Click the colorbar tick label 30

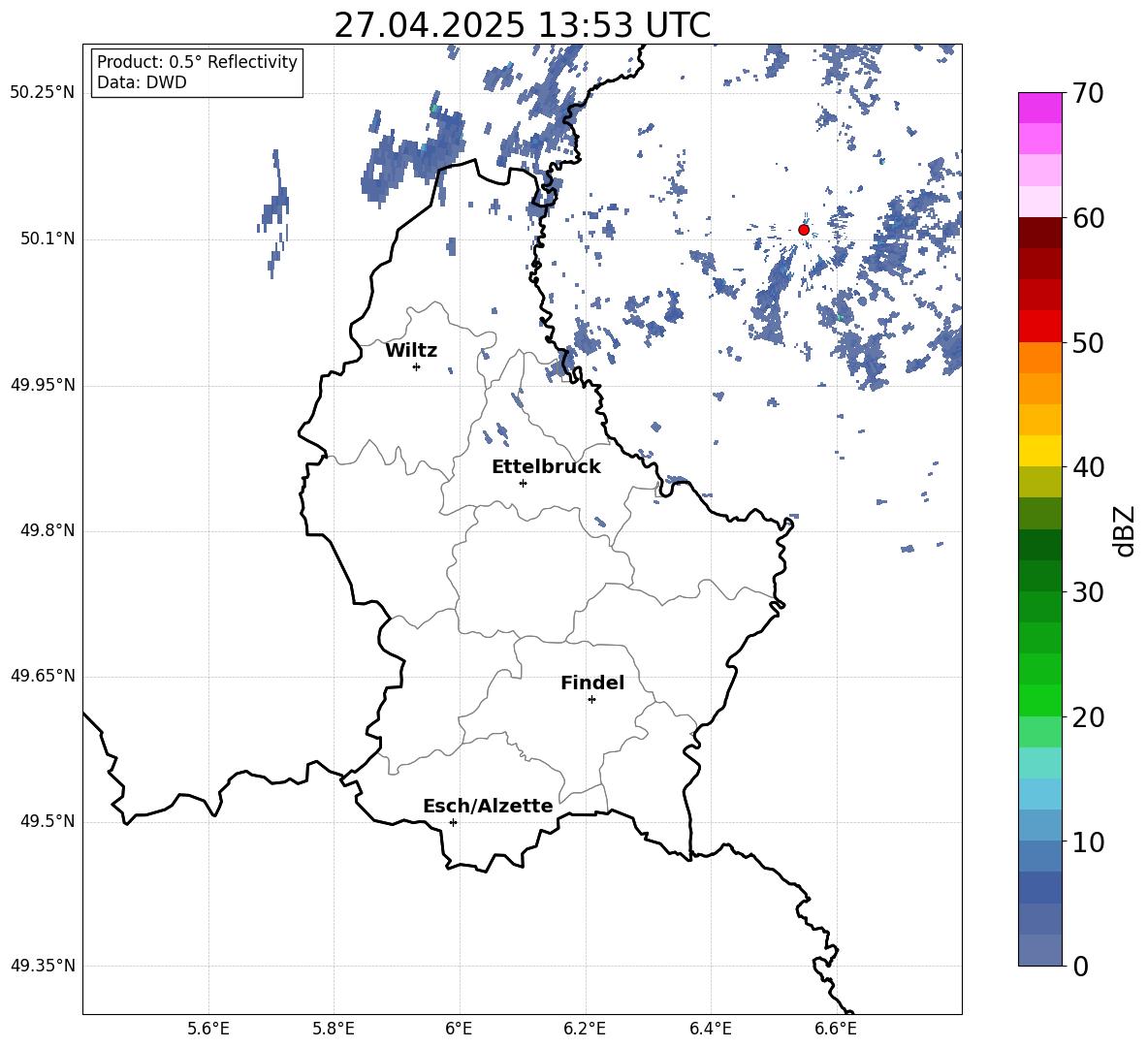tap(1089, 591)
